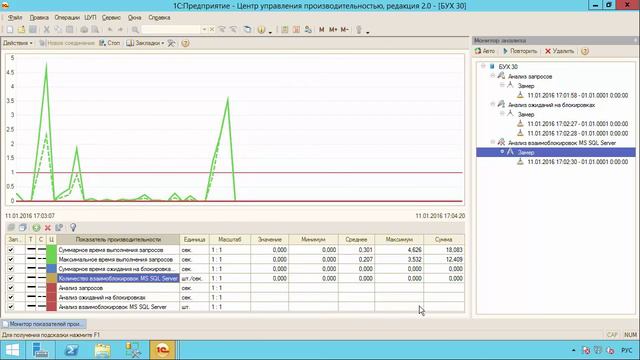The width and height of the screenshot is (640, 360).
Task: Click the Windows Start button
Action: (12, 350)
